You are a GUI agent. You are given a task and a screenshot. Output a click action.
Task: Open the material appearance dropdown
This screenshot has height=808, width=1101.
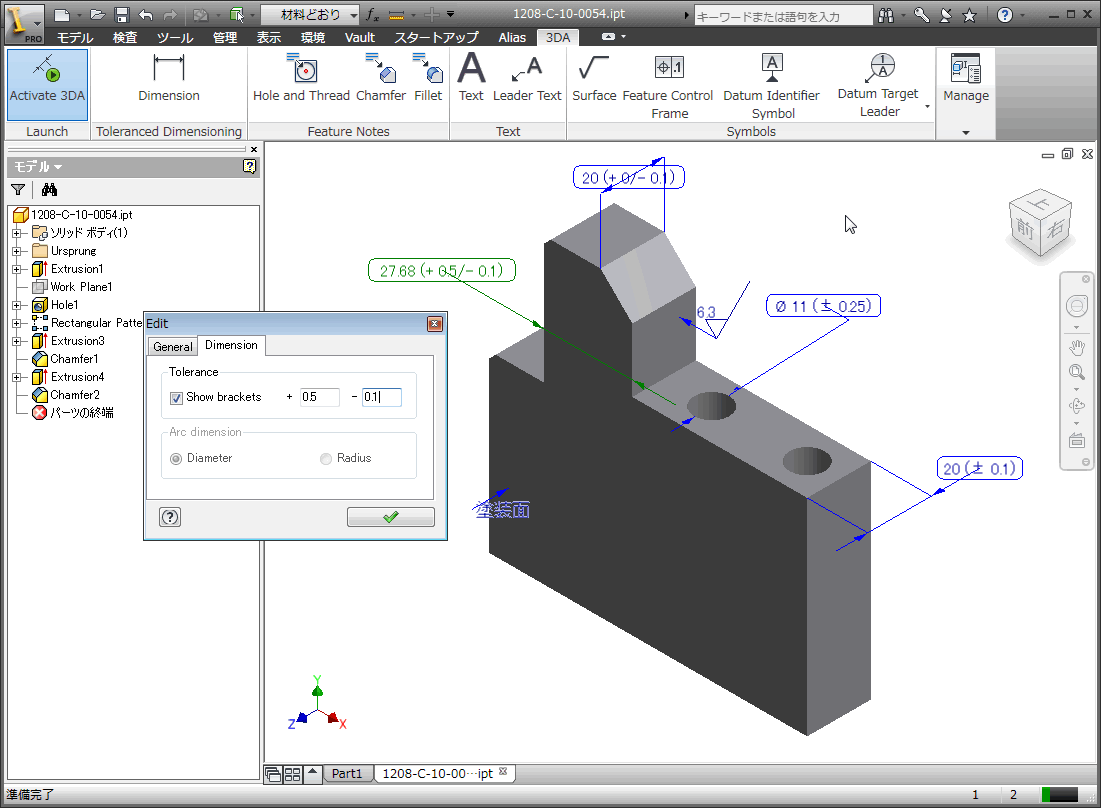pyautogui.click(x=354, y=14)
